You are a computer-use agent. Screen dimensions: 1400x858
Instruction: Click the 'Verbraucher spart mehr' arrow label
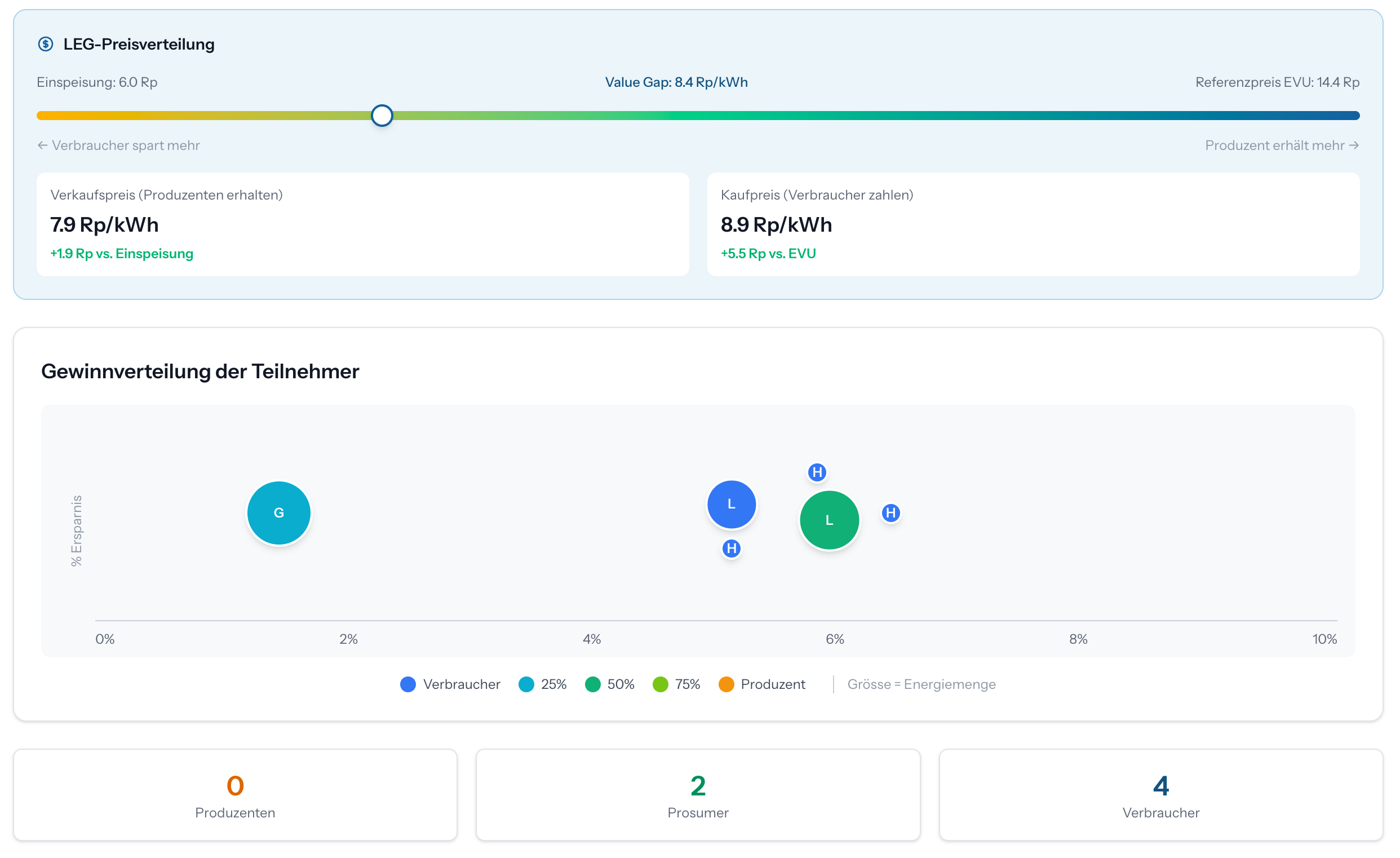(x=119, y=145)
